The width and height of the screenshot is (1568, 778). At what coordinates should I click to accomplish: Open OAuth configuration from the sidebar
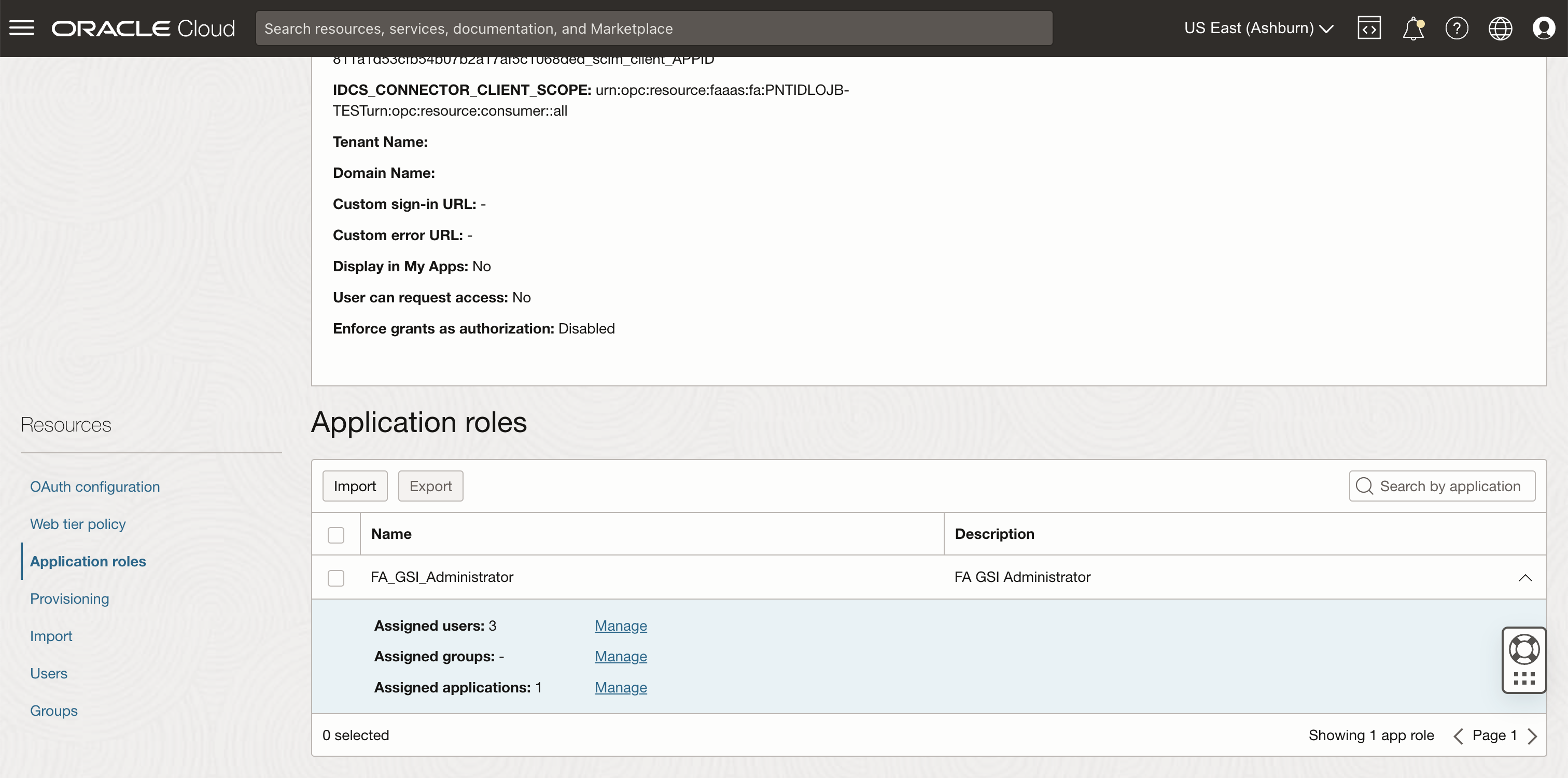pos(94,487)
